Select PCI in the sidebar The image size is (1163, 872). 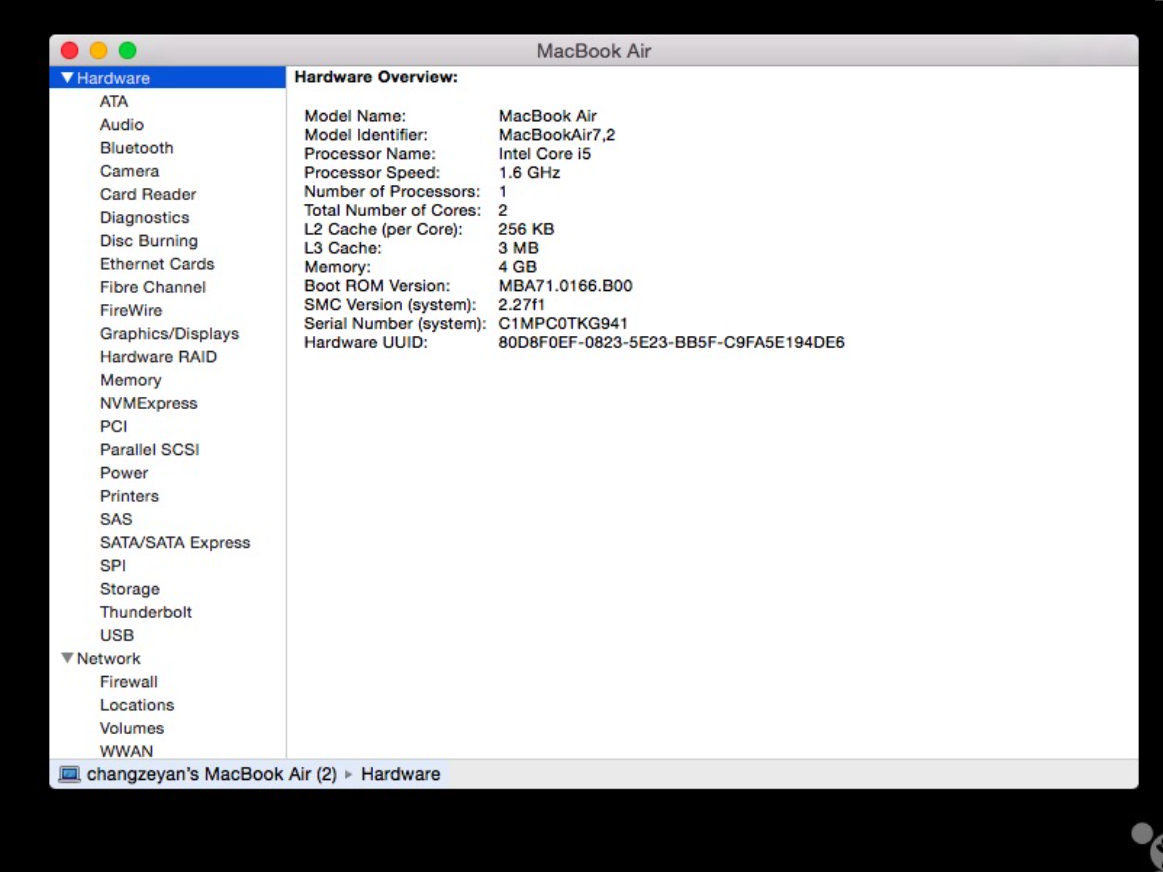pos(113,426)
